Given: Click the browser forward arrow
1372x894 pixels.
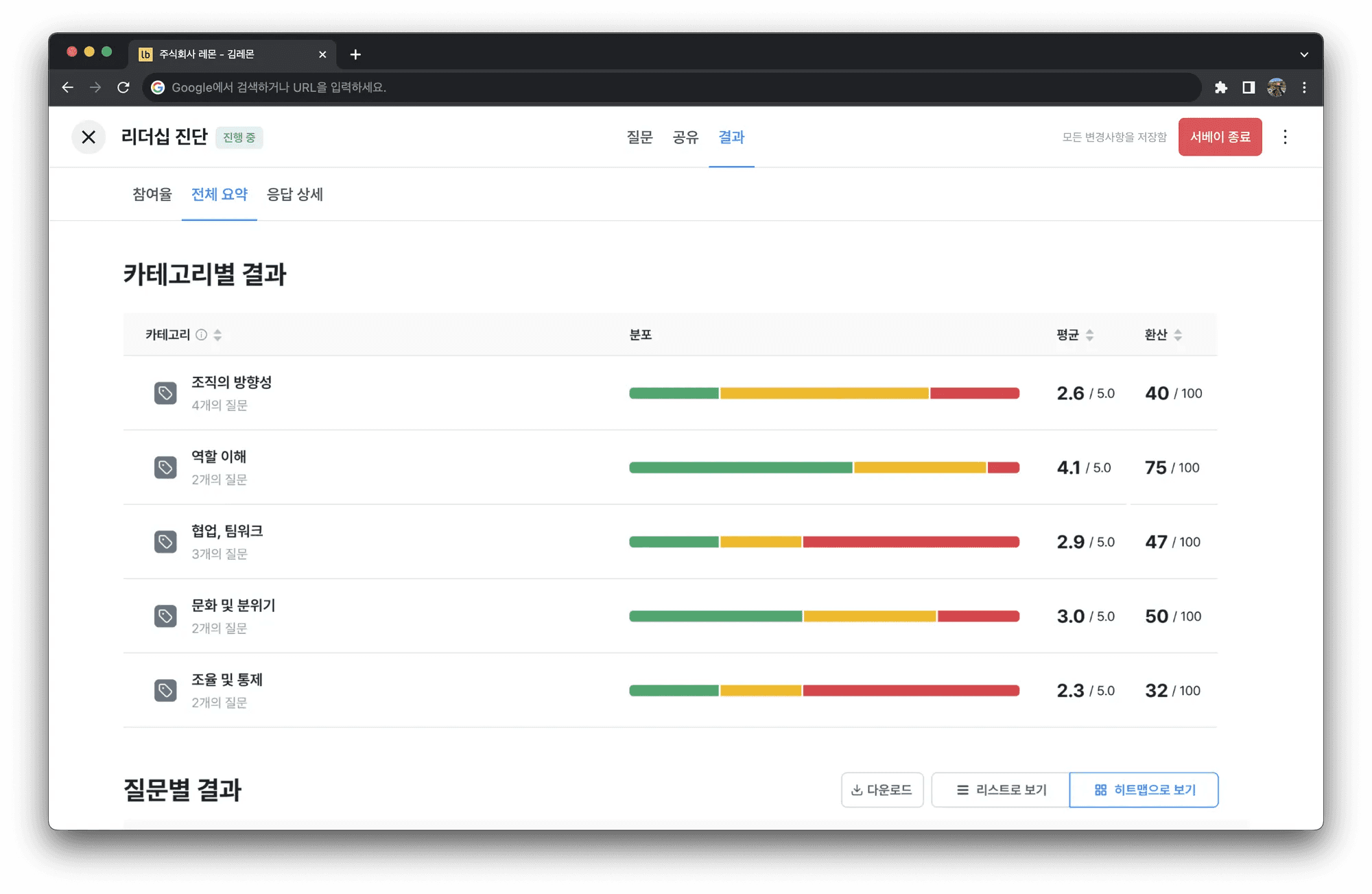Looking at the screenshot, I should tap(95, 87).
